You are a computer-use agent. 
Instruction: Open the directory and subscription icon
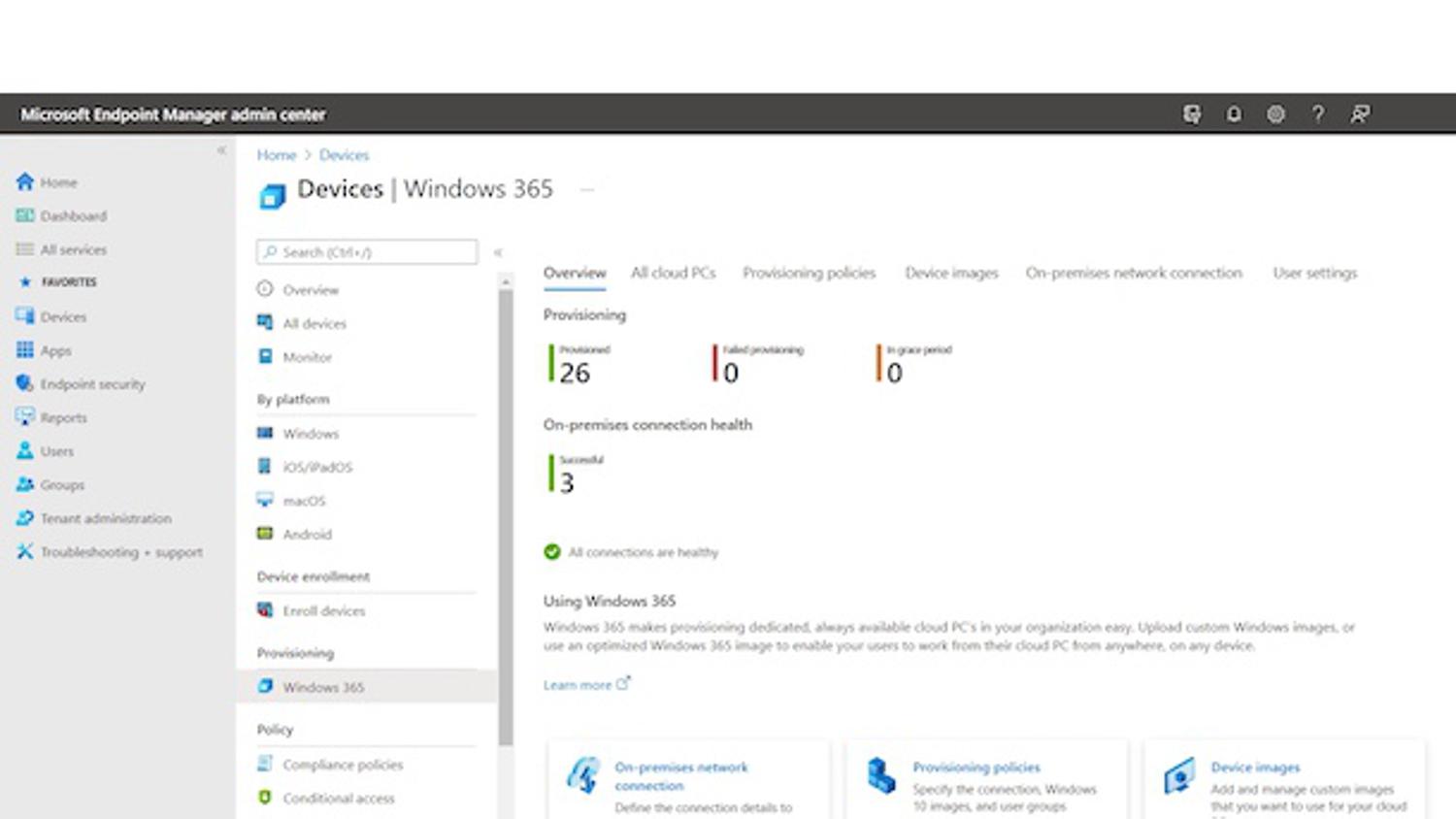[1192, 115]
